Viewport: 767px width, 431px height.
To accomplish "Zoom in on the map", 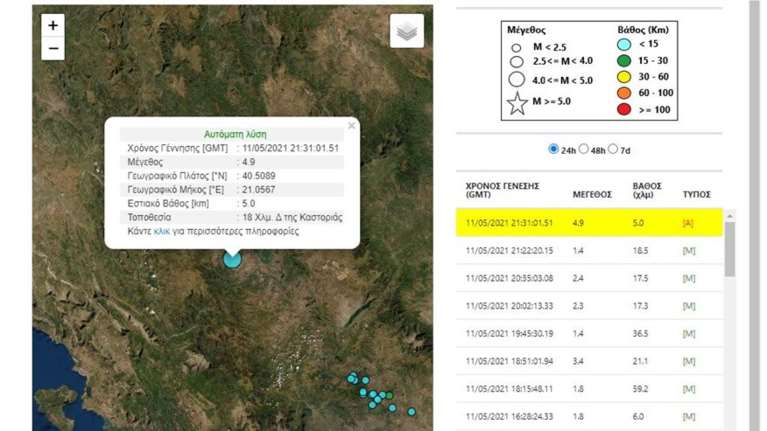I will click(53, 25).
